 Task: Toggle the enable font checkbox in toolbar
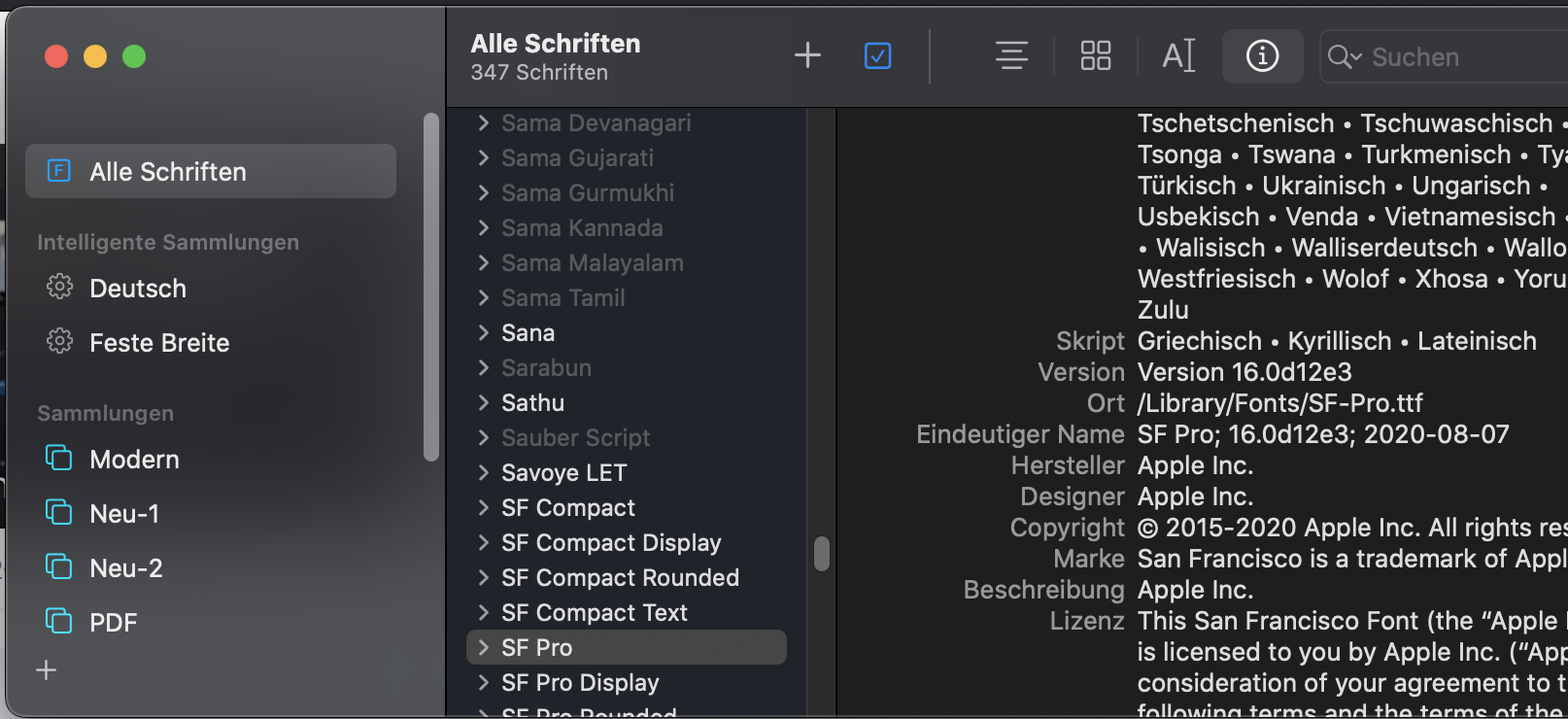point(877,55)
